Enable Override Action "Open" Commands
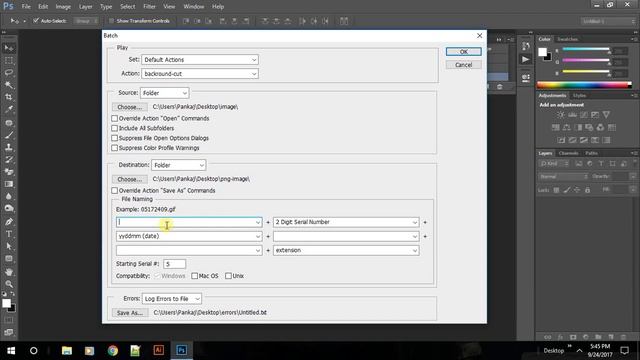This screenshot has width=640, height=360. (115, 118)
